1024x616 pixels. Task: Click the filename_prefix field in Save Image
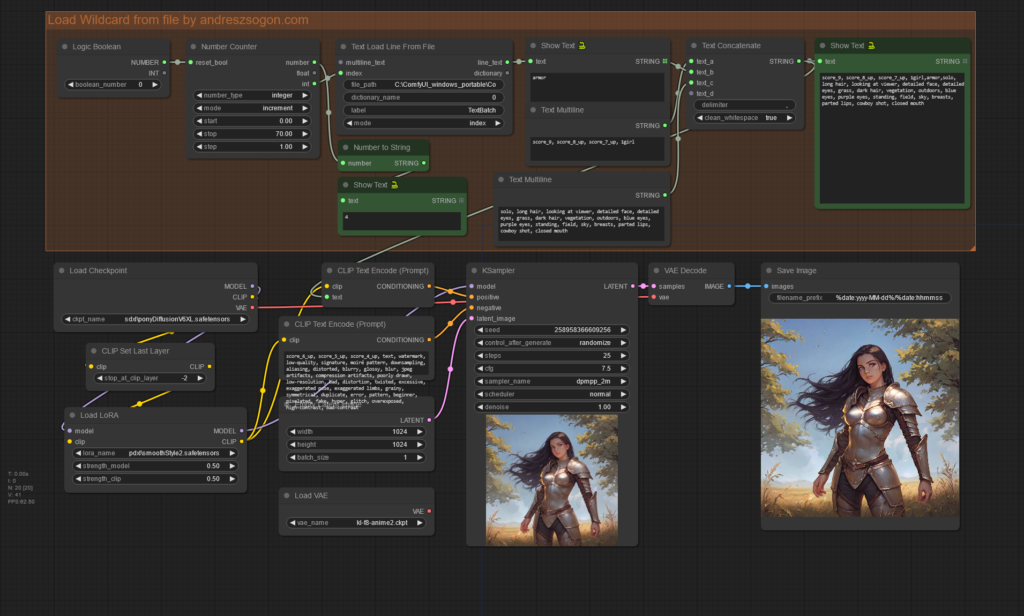859,298
